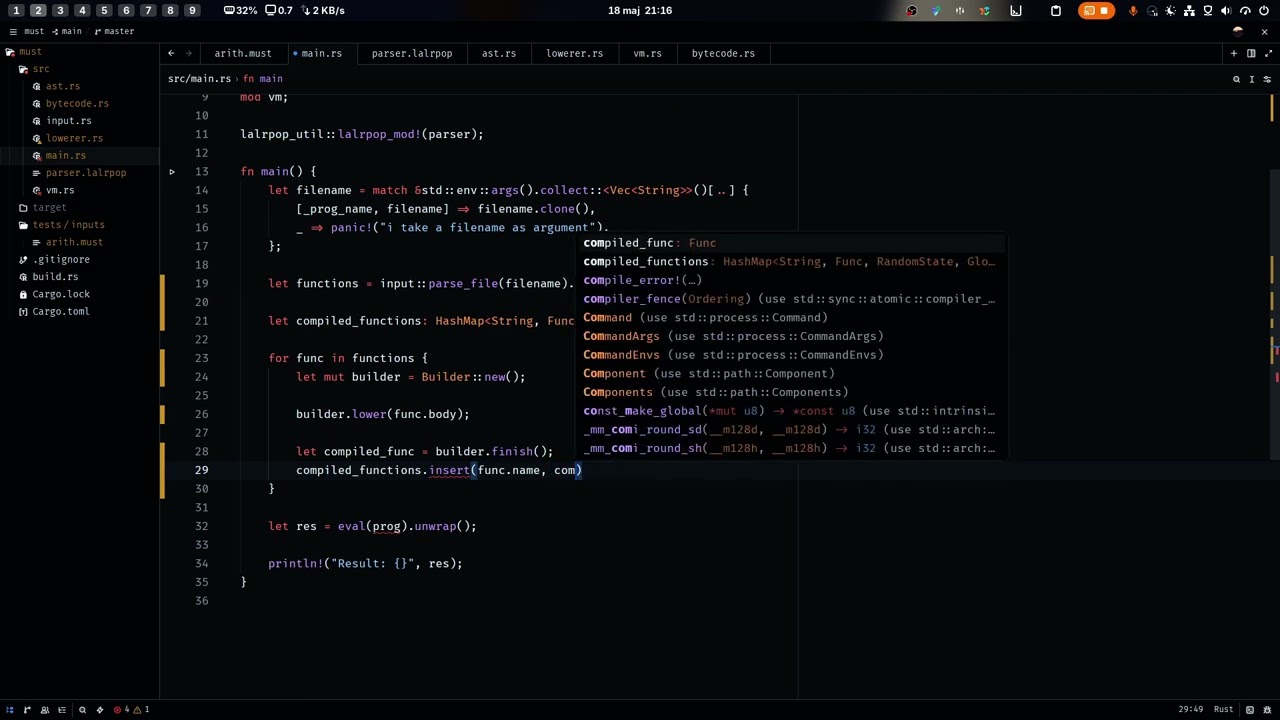The image size is (1280, 720).
Task: Collapse the src folder
Action: [40, 69]
